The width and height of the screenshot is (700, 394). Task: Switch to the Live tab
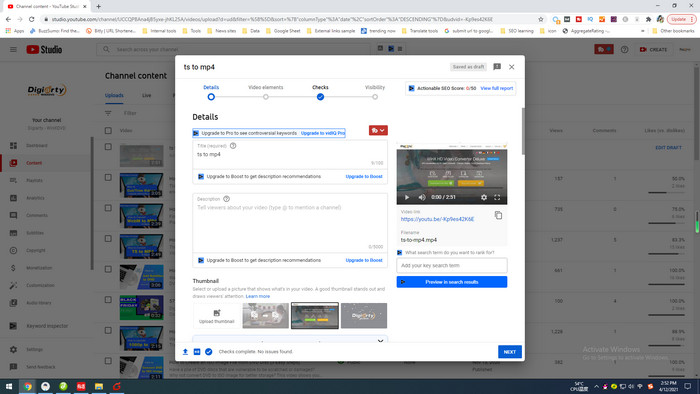146,95
